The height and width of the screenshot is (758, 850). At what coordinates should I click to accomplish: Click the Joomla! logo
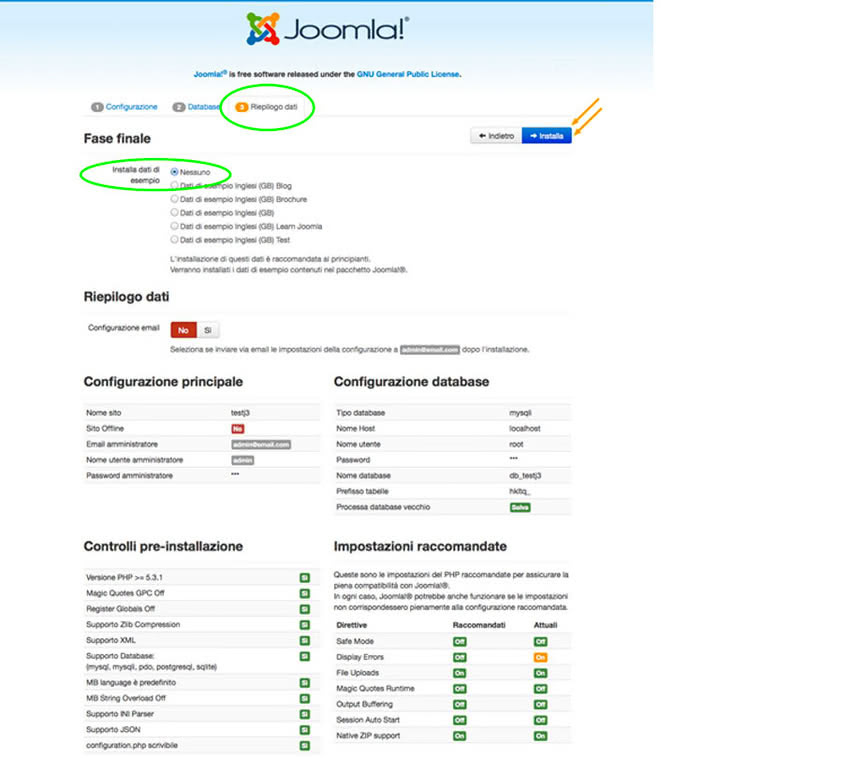[x=328, y=29]
